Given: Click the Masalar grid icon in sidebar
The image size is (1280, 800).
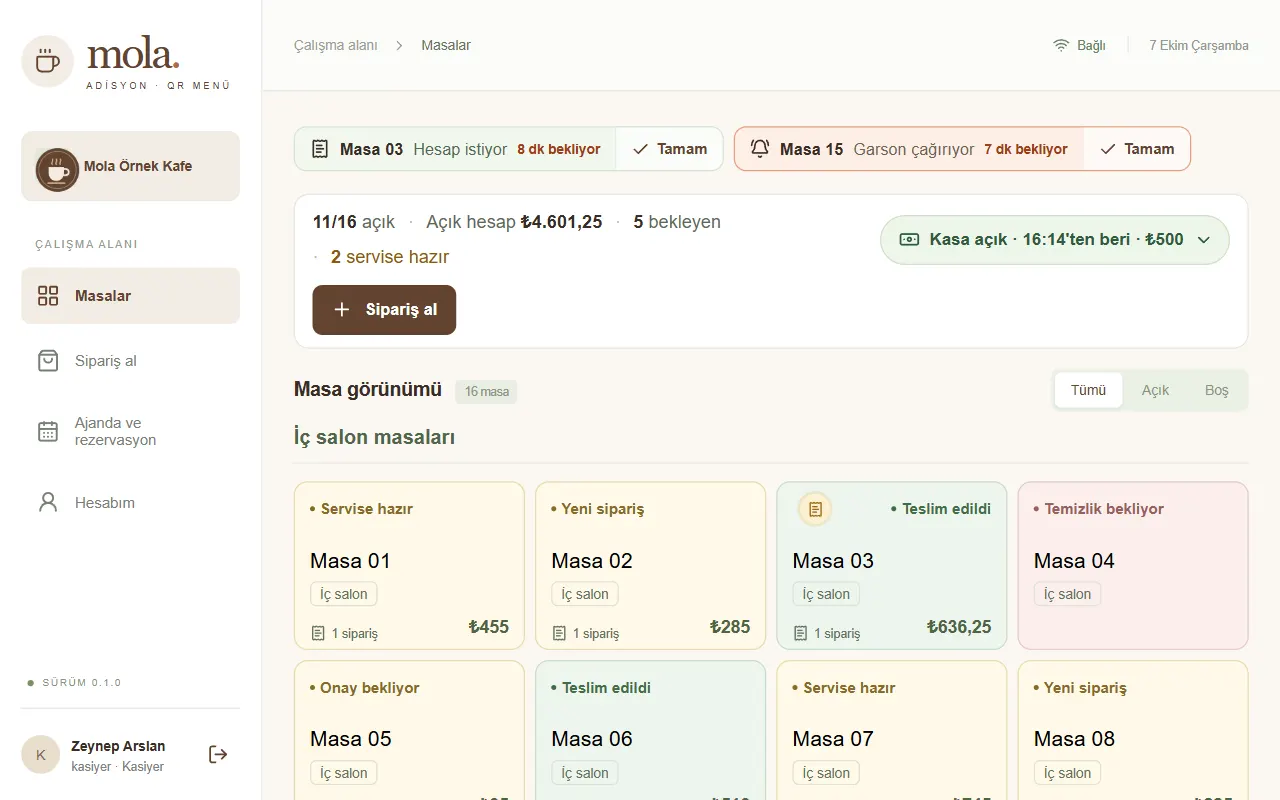Looking at the screenshot, I should [x=48, y=296].
